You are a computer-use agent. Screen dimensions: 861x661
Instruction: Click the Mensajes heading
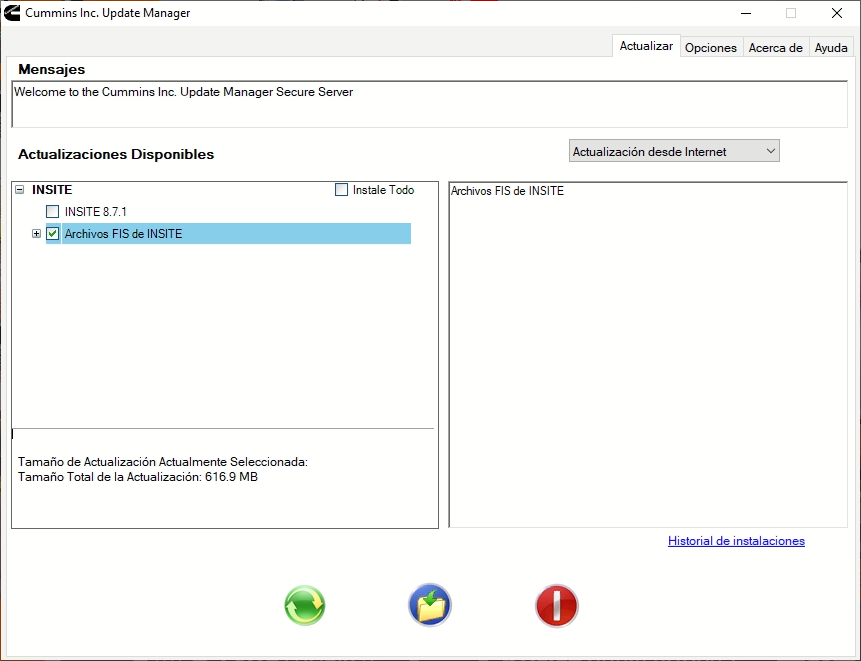point(52,69)
